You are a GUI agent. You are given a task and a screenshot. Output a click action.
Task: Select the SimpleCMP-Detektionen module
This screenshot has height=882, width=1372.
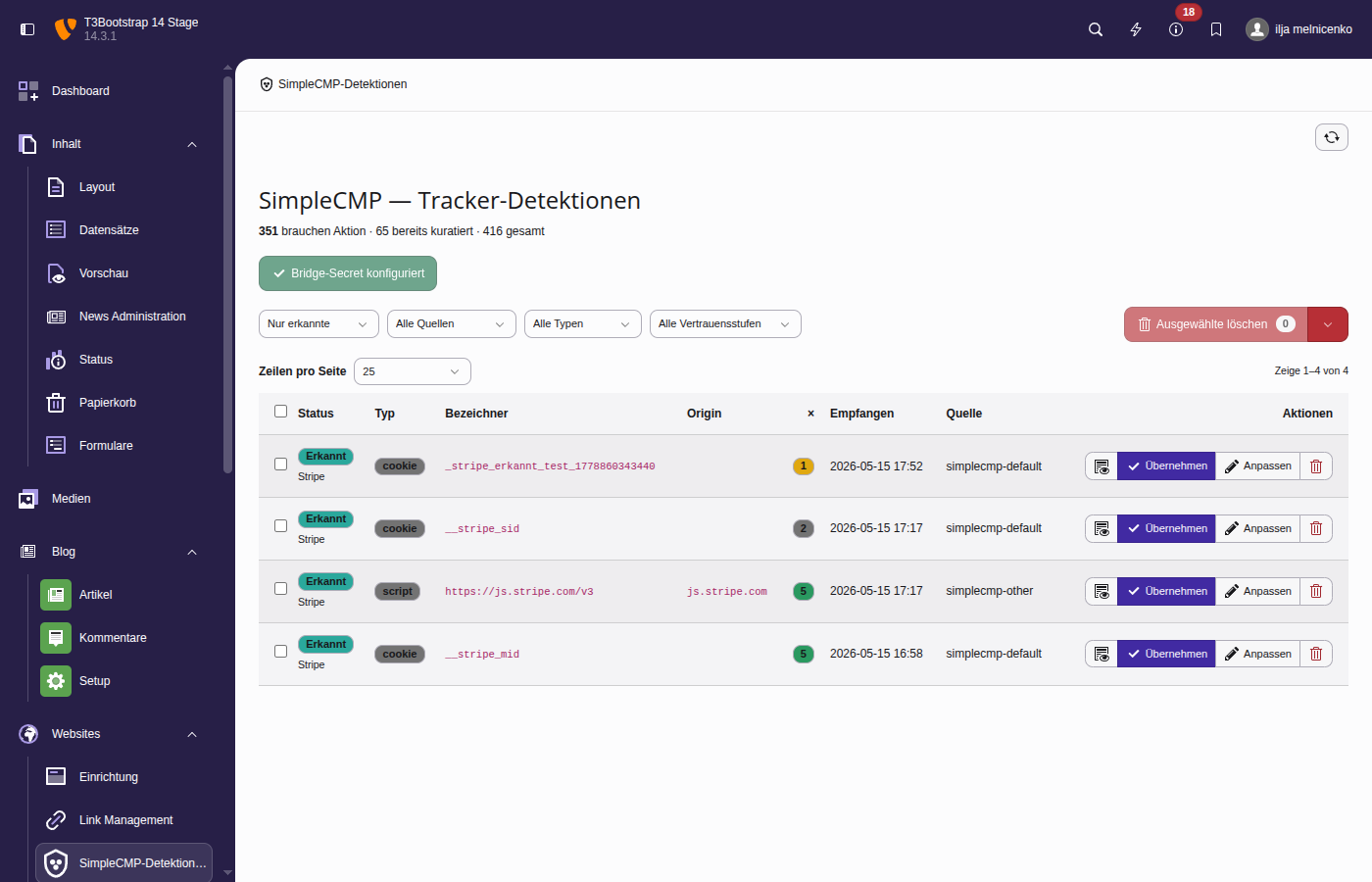tap(124, 863)
